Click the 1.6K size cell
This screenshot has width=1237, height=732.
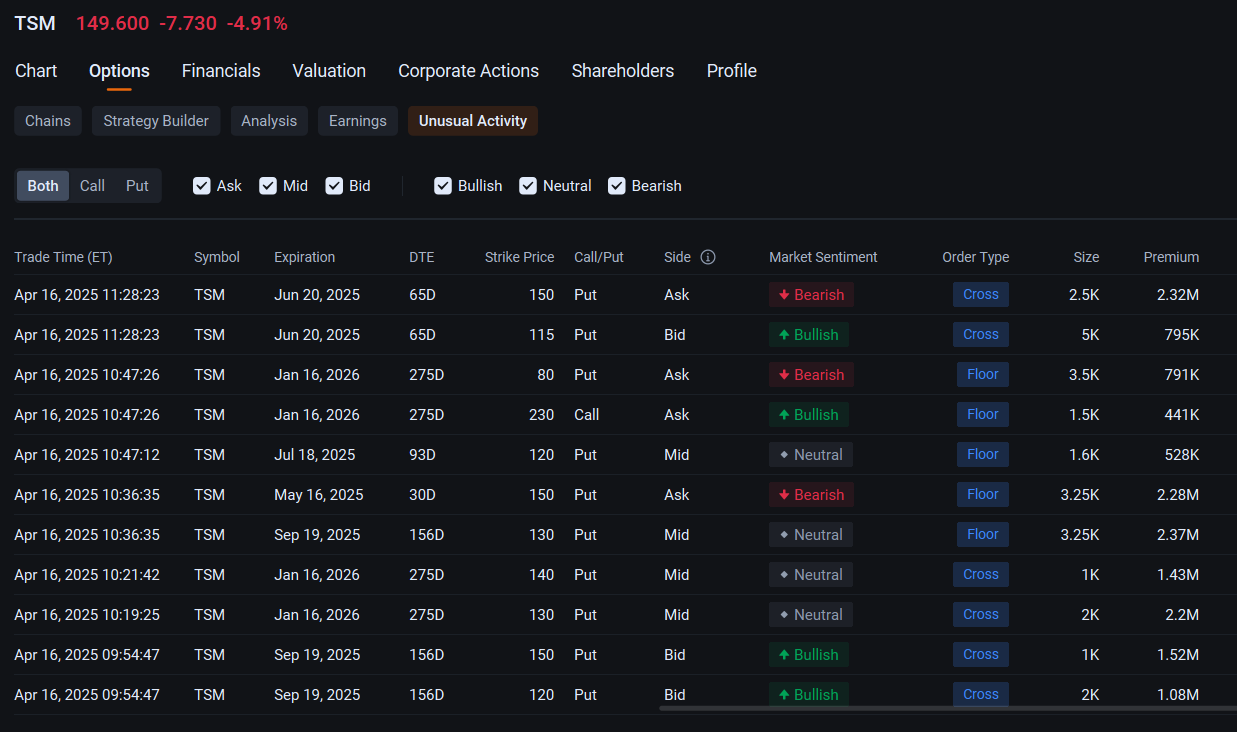(x=1084, y=455)
